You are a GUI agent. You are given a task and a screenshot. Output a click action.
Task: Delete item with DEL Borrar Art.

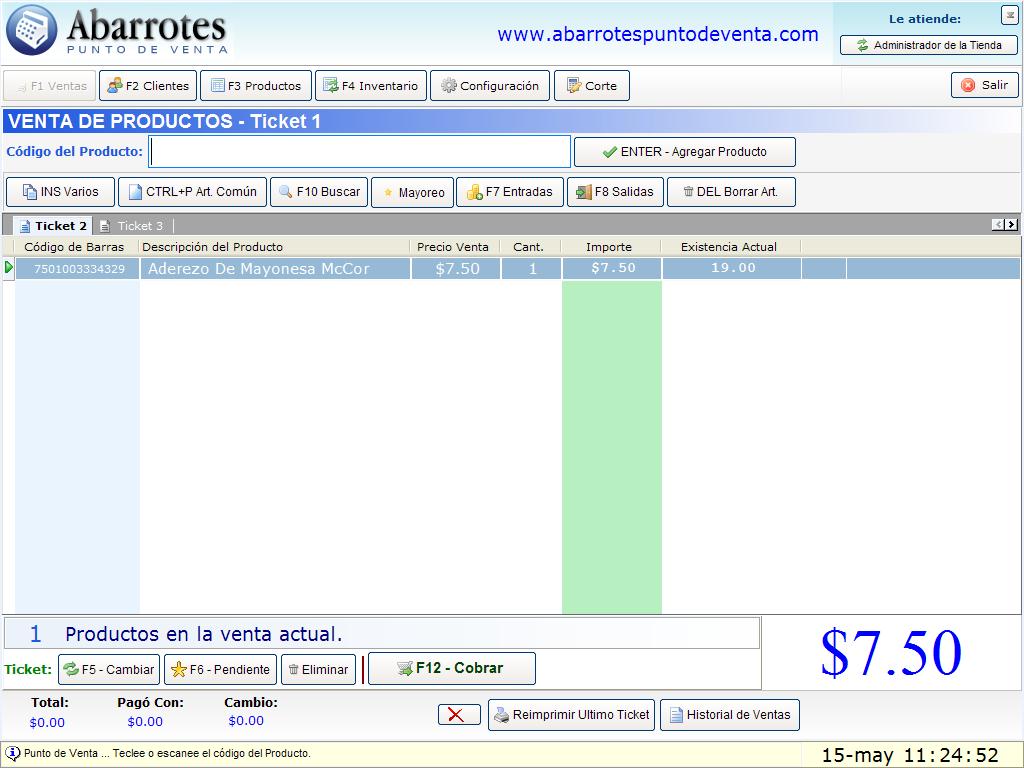click(x=730, y=192)
